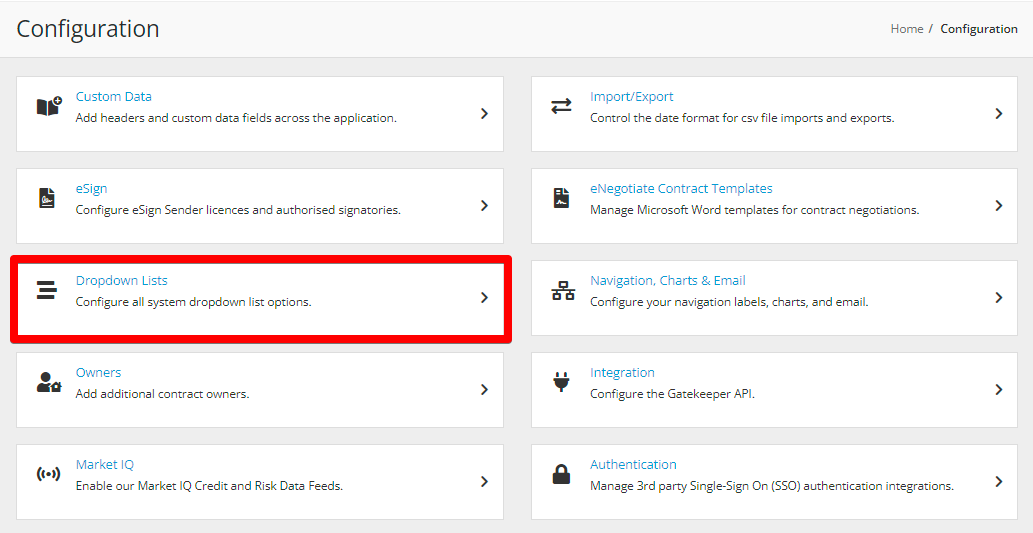1033x533 pixels.
Task: Click the Market IQ signal icon
Action: coord(48,474)
